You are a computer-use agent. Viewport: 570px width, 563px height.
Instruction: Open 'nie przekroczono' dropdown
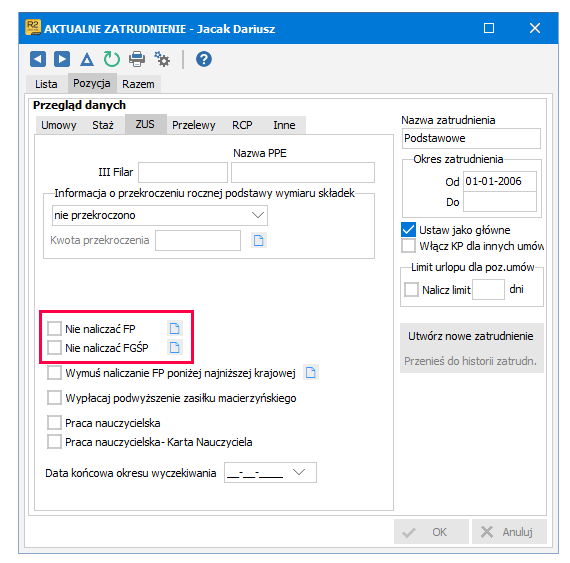click(160, 215)
